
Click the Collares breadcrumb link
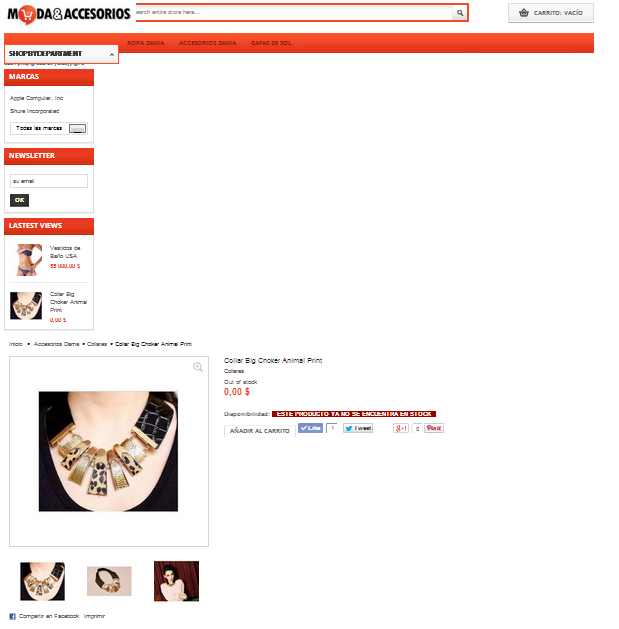[x=97, y=344]
